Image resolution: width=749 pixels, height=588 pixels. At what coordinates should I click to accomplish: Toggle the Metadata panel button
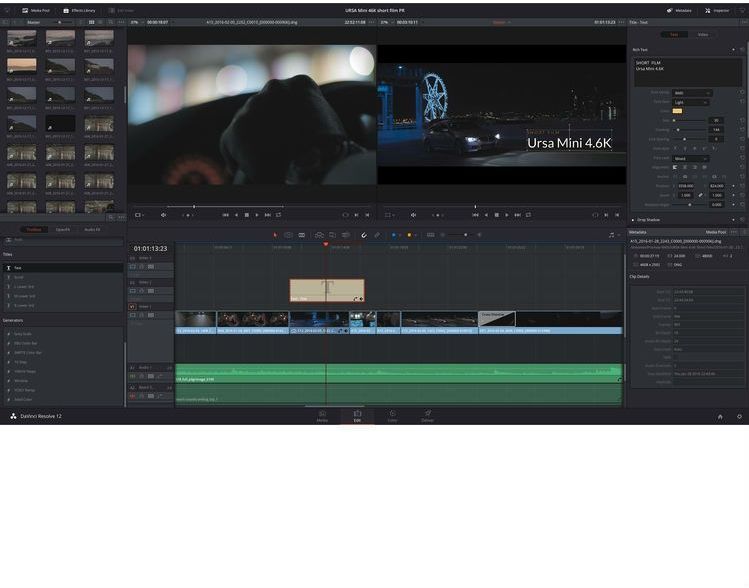click(x=679, y=10)
